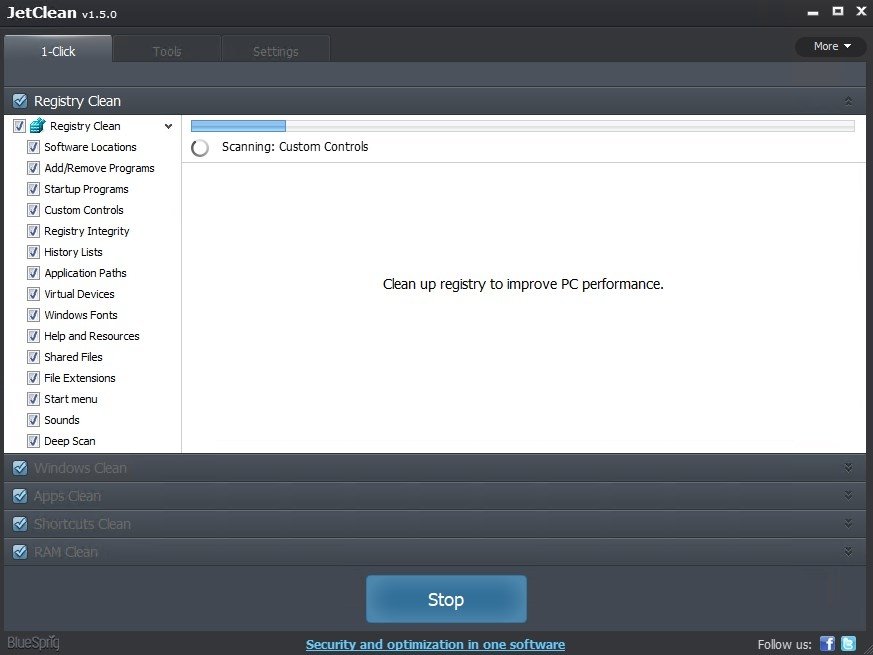Screen dimensions: 873x655
Task: Uncheck Software Locations
Action: coord(33,147)
